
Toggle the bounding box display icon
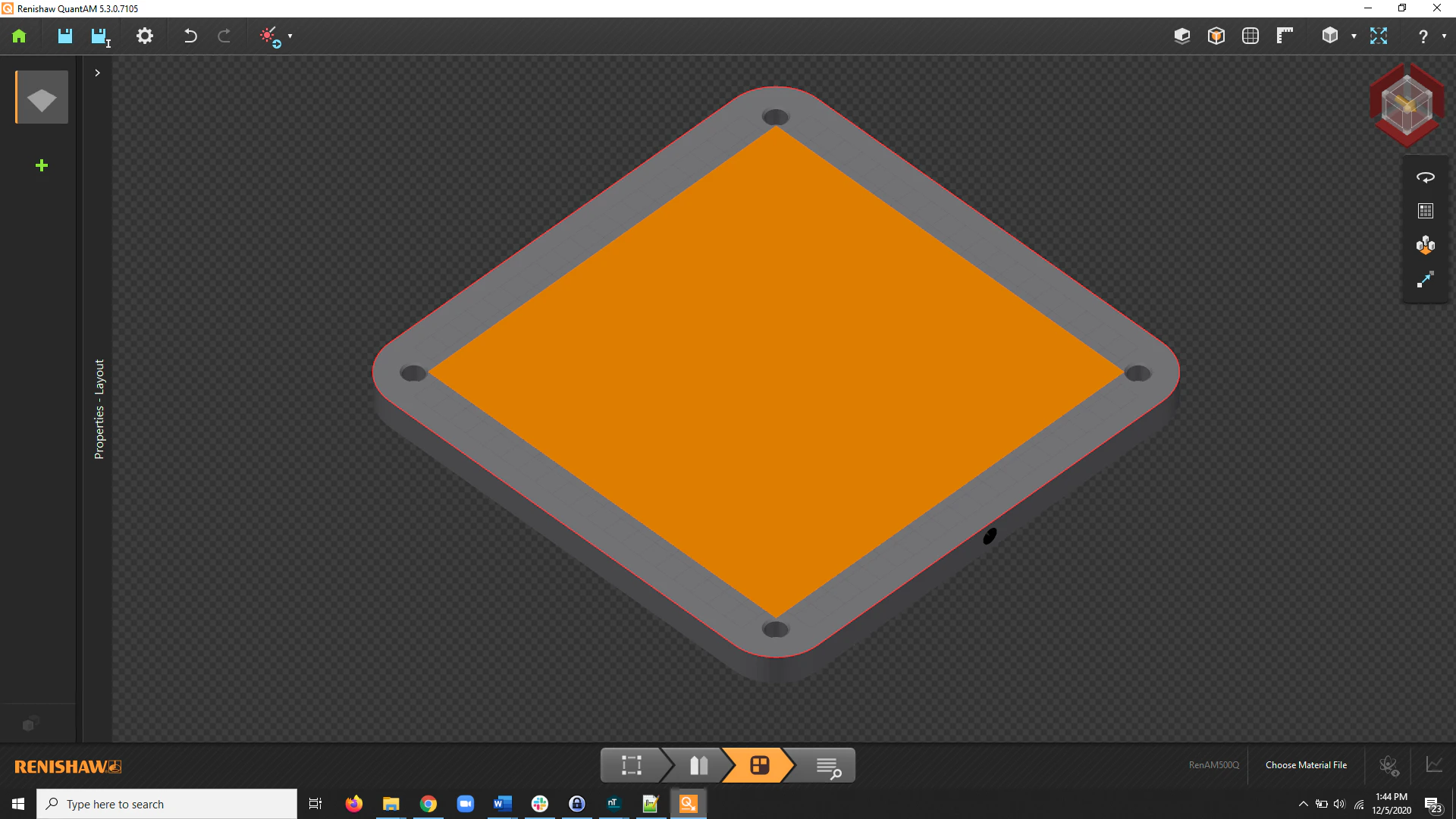pyautogui.click(x=1216, y=36)
